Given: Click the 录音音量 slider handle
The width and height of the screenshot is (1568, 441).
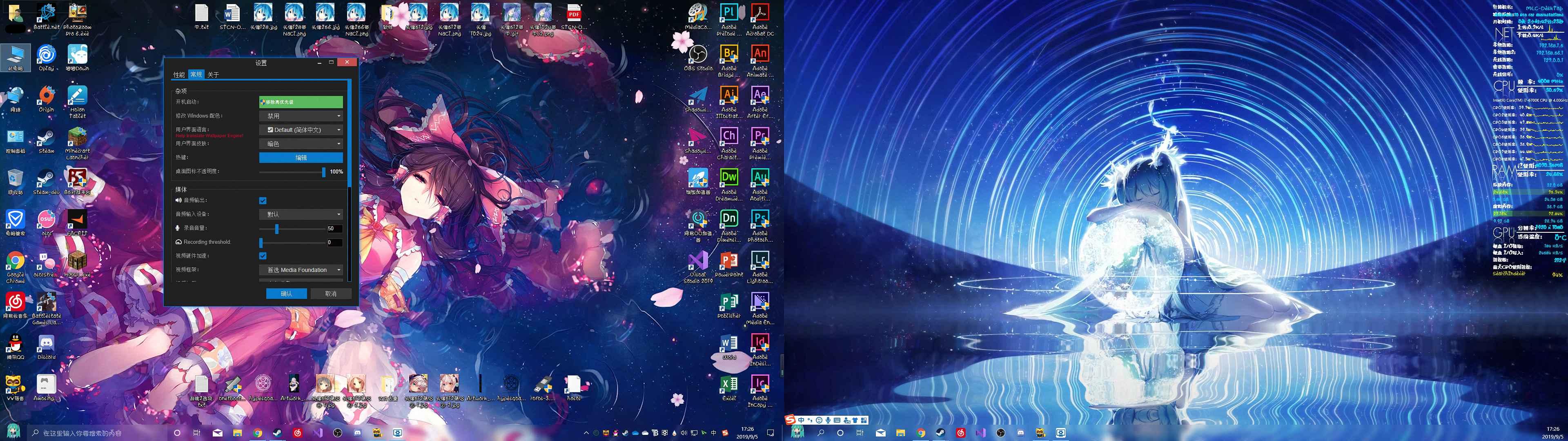Looking at the screenshot, I should point(276,228).
